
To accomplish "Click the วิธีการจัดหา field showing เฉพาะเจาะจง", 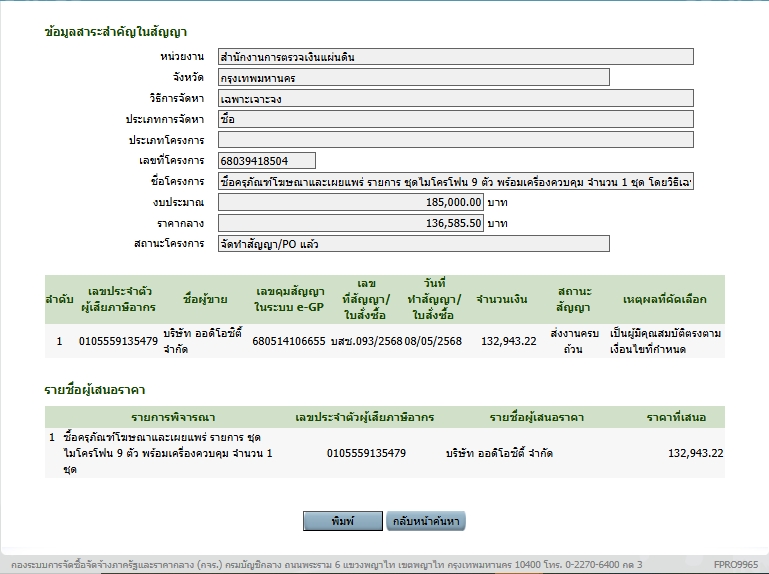I will pyautogui.click(x=455, y=99).
